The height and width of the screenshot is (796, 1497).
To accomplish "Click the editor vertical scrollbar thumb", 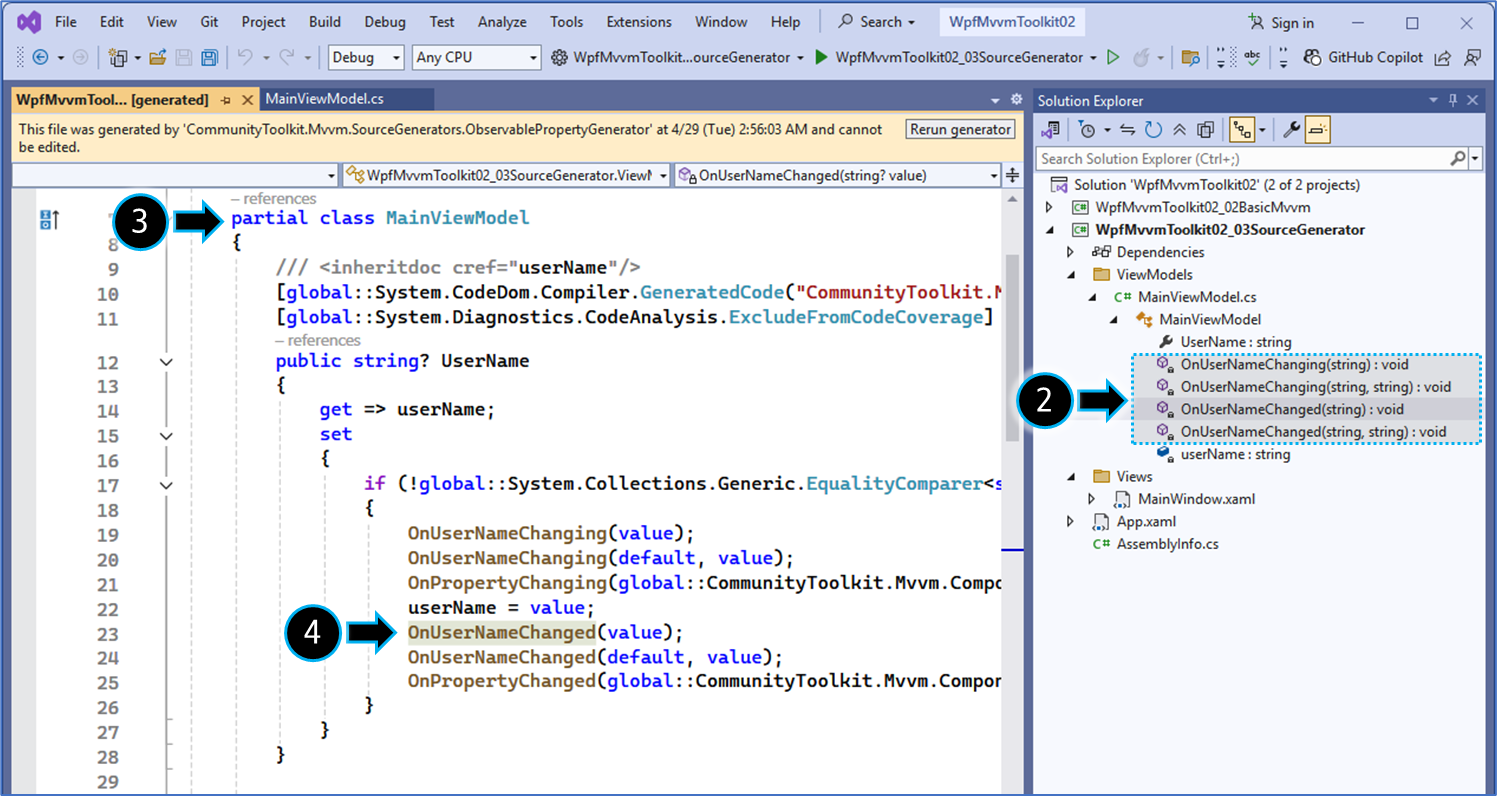I will [x=1012, y=348].
